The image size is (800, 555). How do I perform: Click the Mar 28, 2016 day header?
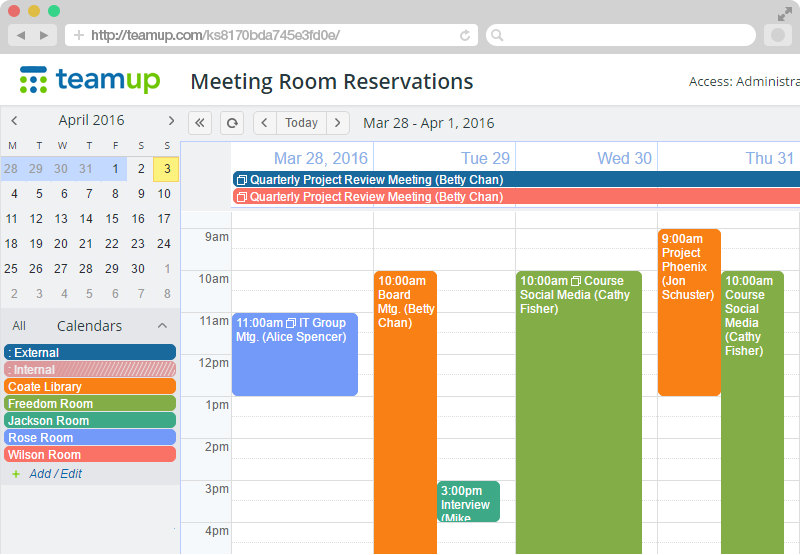[x=320, y=158]
